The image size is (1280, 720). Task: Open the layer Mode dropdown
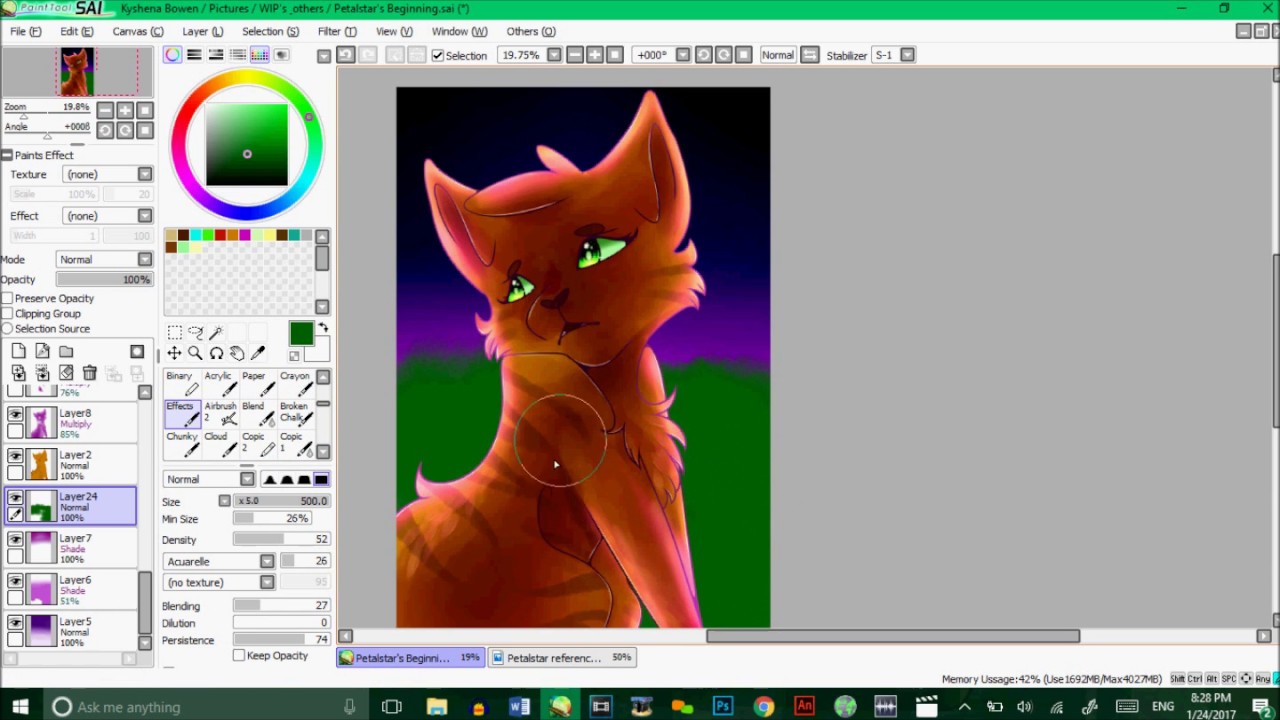[104, 259]
